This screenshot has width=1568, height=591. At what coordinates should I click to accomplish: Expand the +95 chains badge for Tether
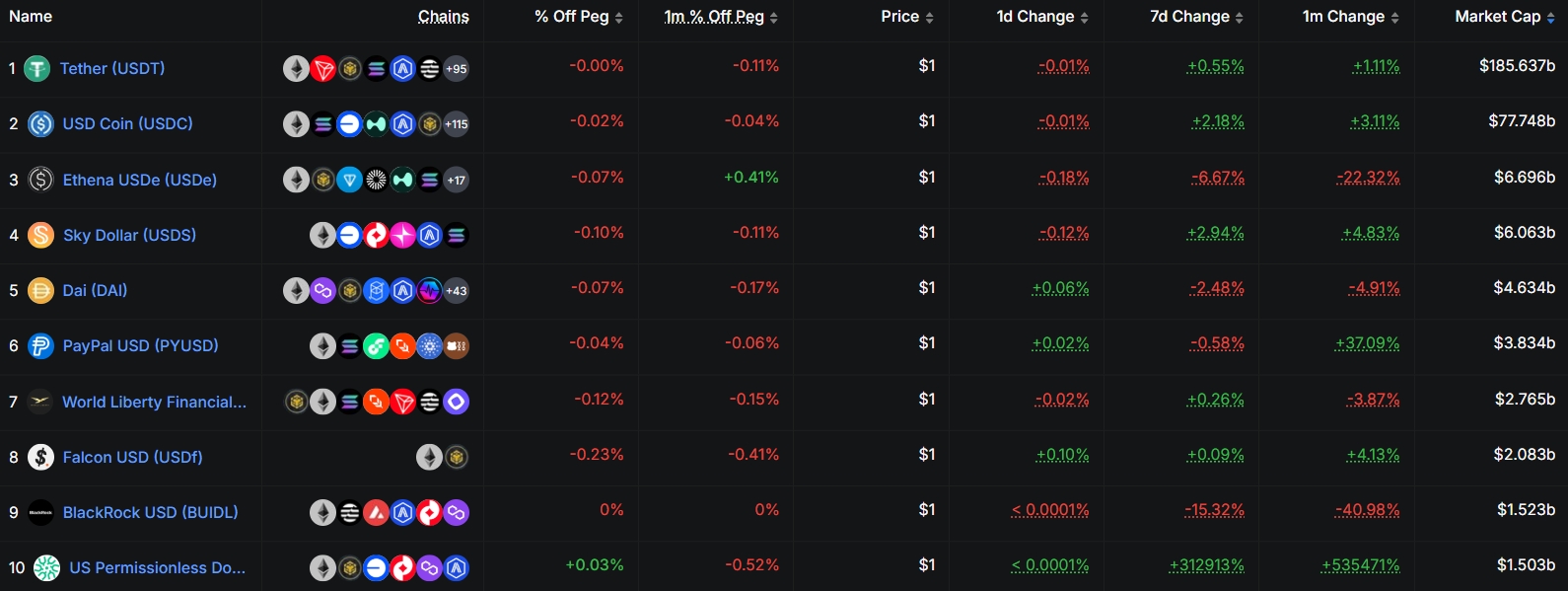click(456, 69)
